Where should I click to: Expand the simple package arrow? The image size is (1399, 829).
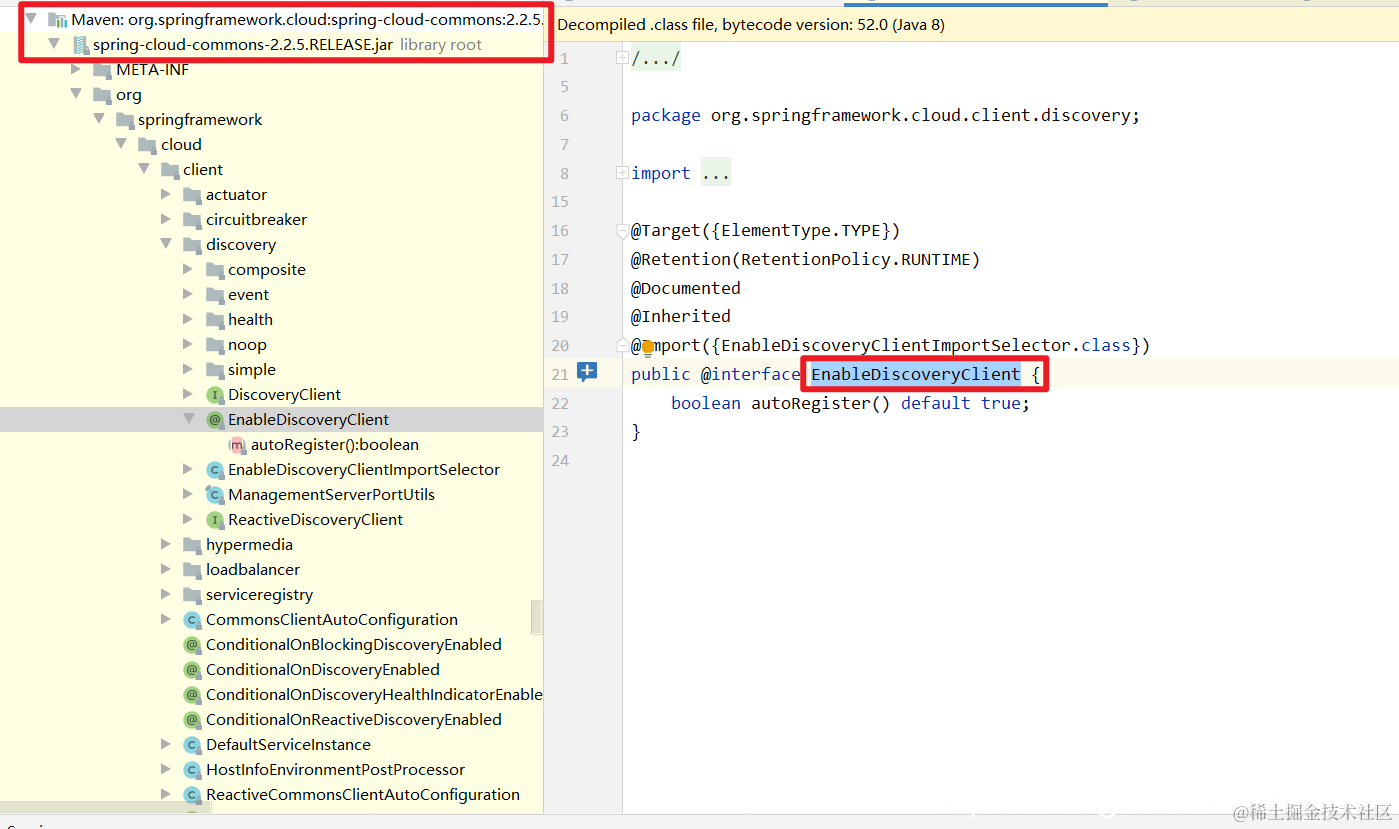point(188,370)
